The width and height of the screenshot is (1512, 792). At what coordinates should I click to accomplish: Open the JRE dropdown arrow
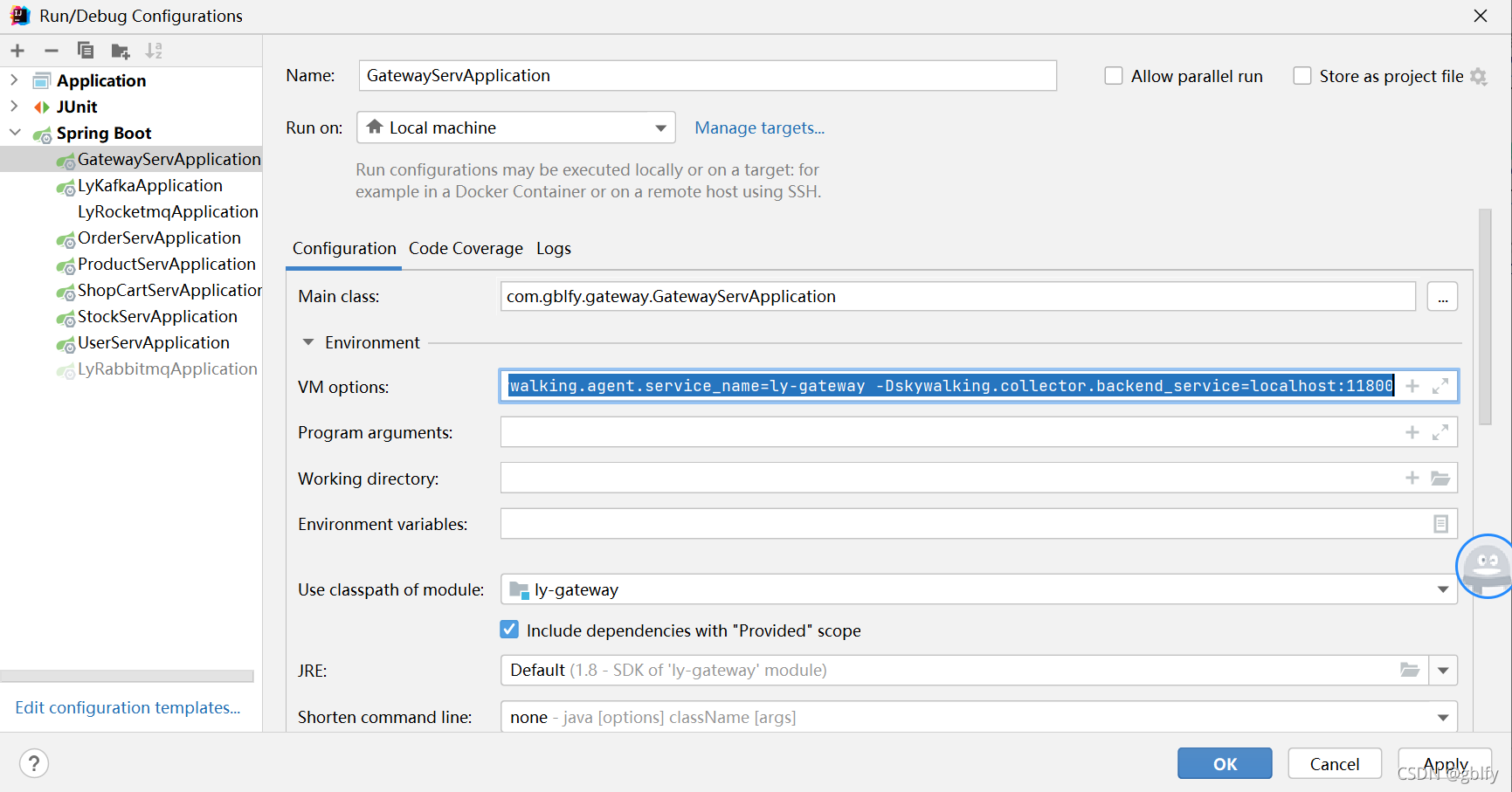[1443, 670]
